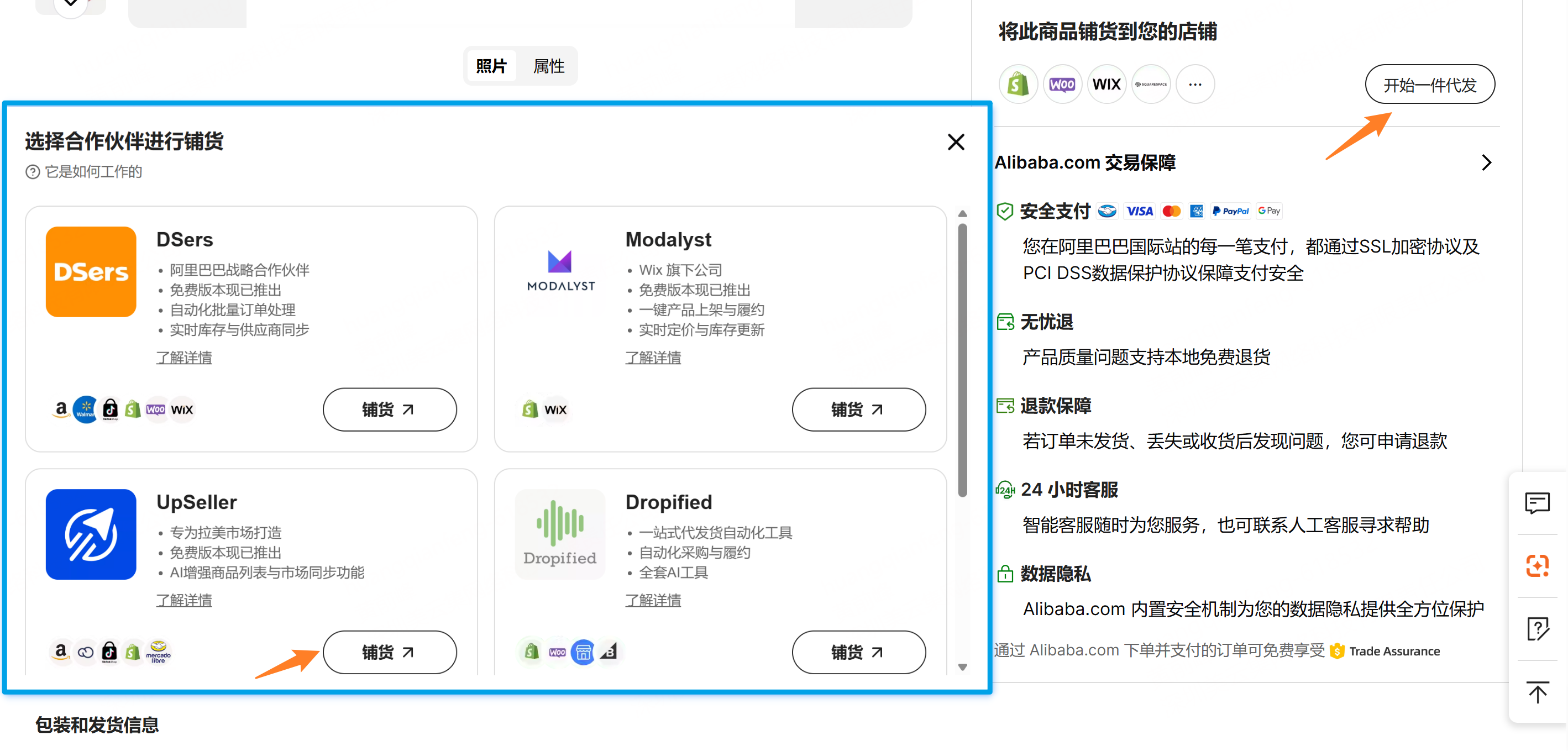Switch to the 属性 tab
This screenshot has height=751, width=1568.
pyautogui.click(x=548, y=66)
